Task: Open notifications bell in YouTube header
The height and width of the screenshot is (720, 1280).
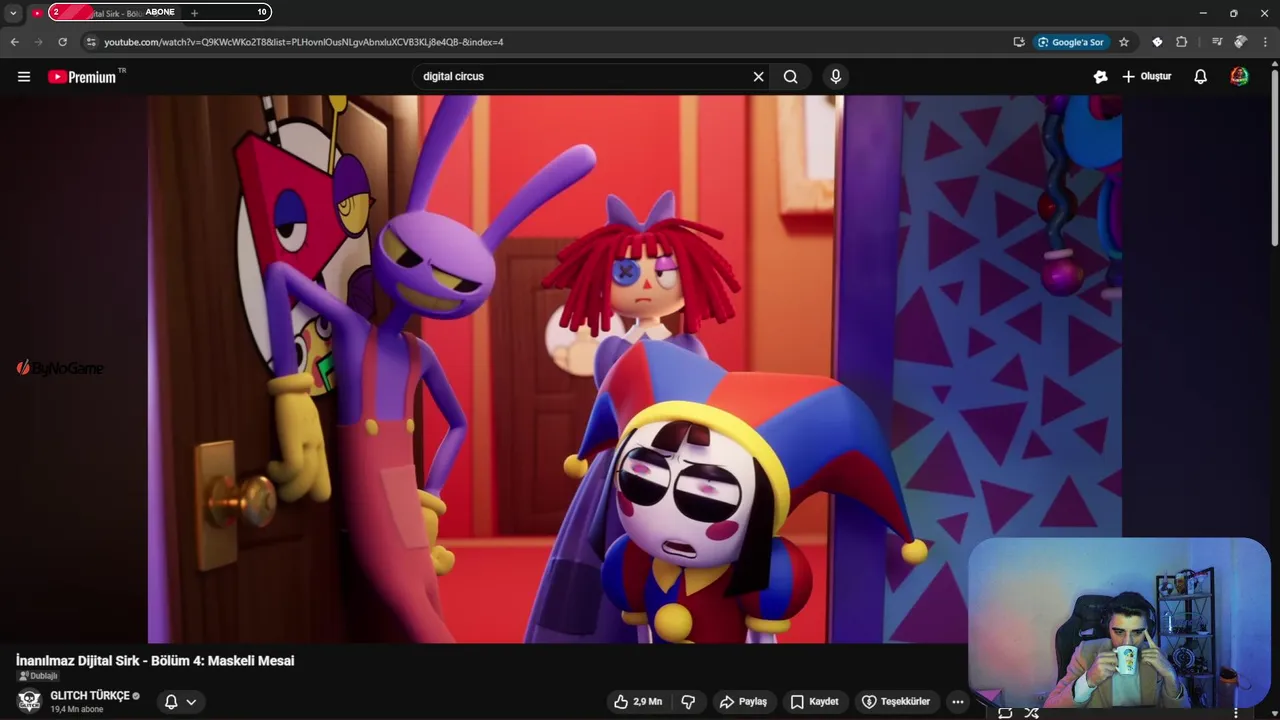Action: click(1201, 77)
